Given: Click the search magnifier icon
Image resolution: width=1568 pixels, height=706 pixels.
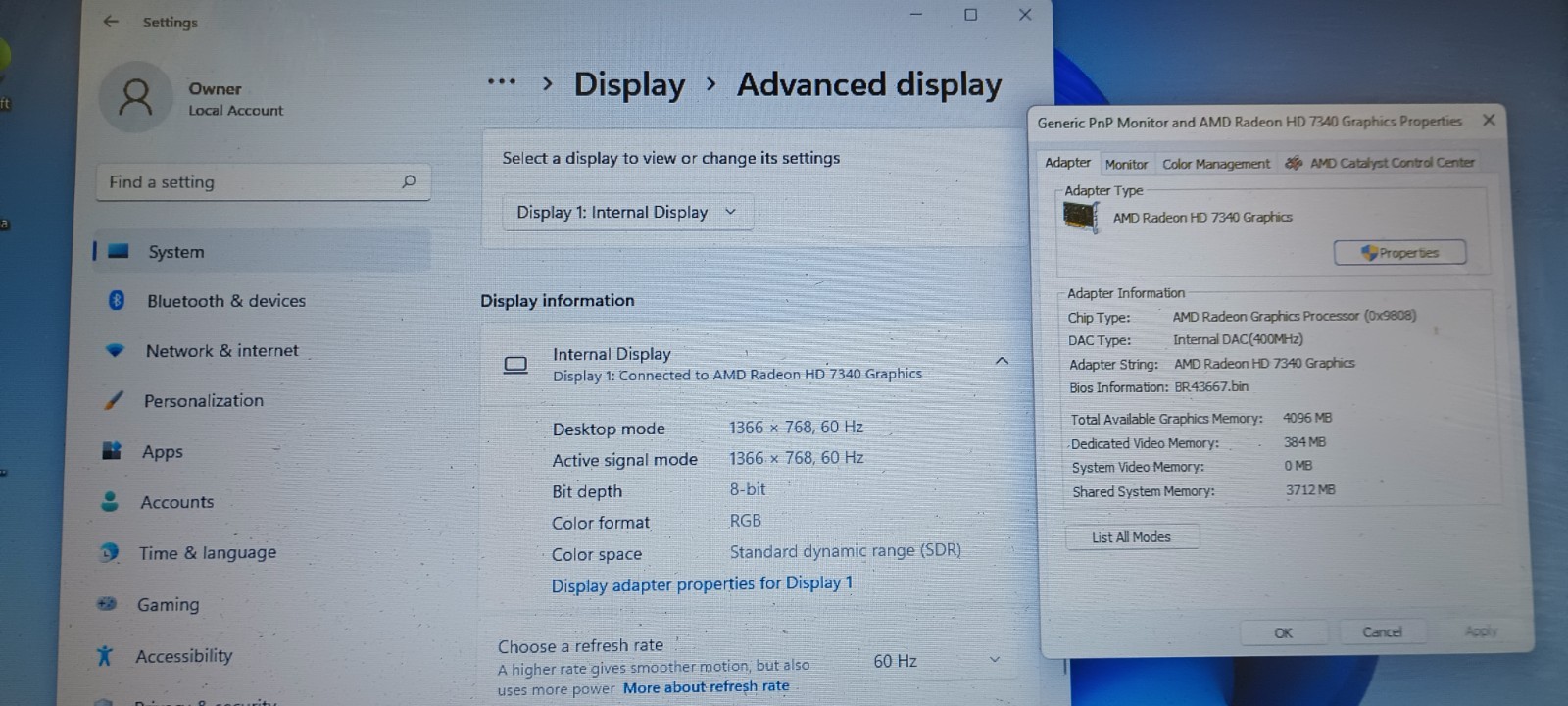Looking at the screenshot, I should pyautogui.click(x=409, y=181).
